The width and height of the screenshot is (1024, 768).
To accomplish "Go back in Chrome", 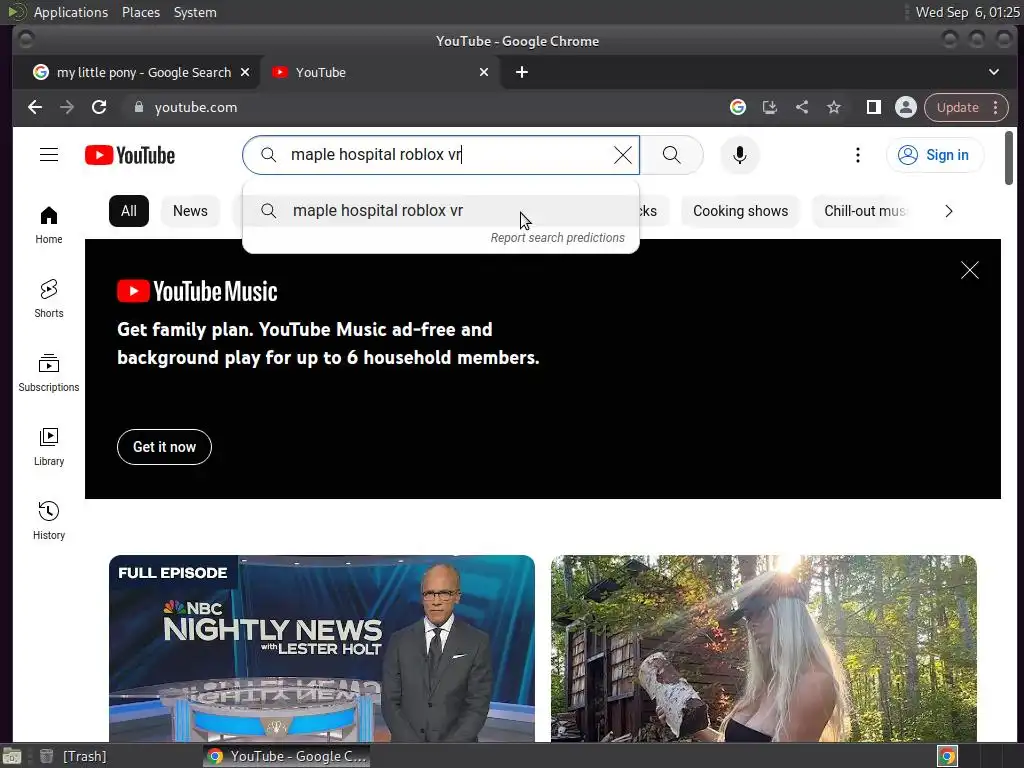I will click(35, 107).
